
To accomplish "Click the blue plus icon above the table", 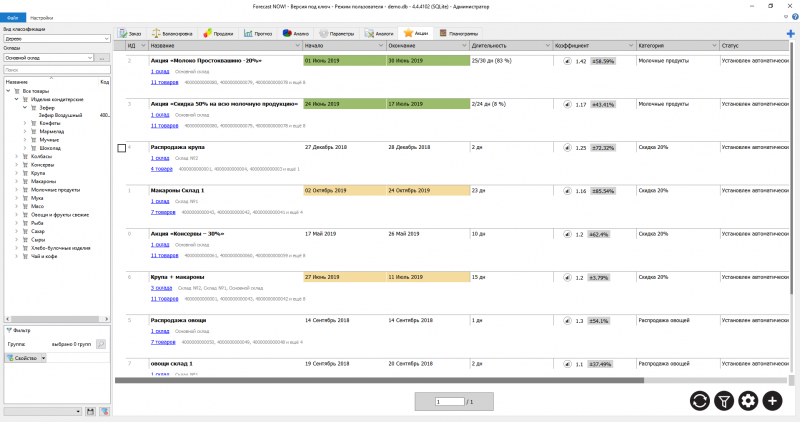I will click(x=792, y=33).
